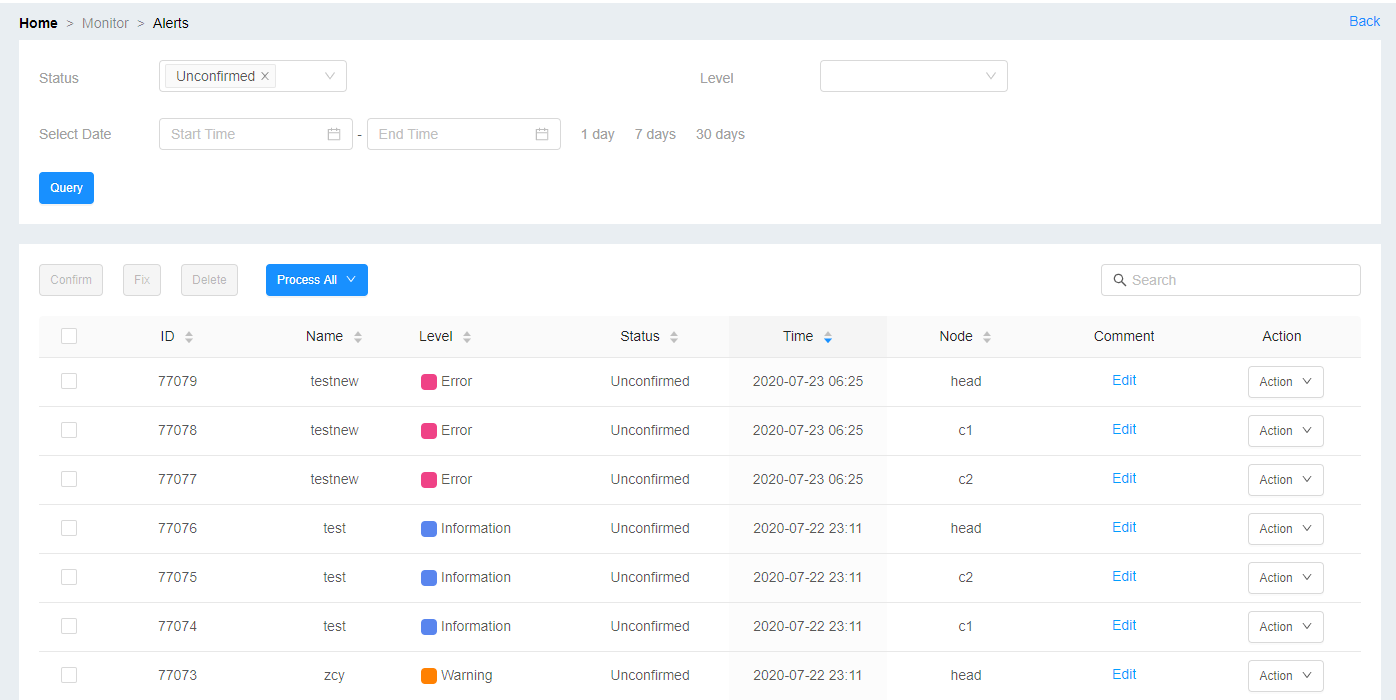
Task: Open Action dropdown for alert 77078
Action: click(1285, 431)
